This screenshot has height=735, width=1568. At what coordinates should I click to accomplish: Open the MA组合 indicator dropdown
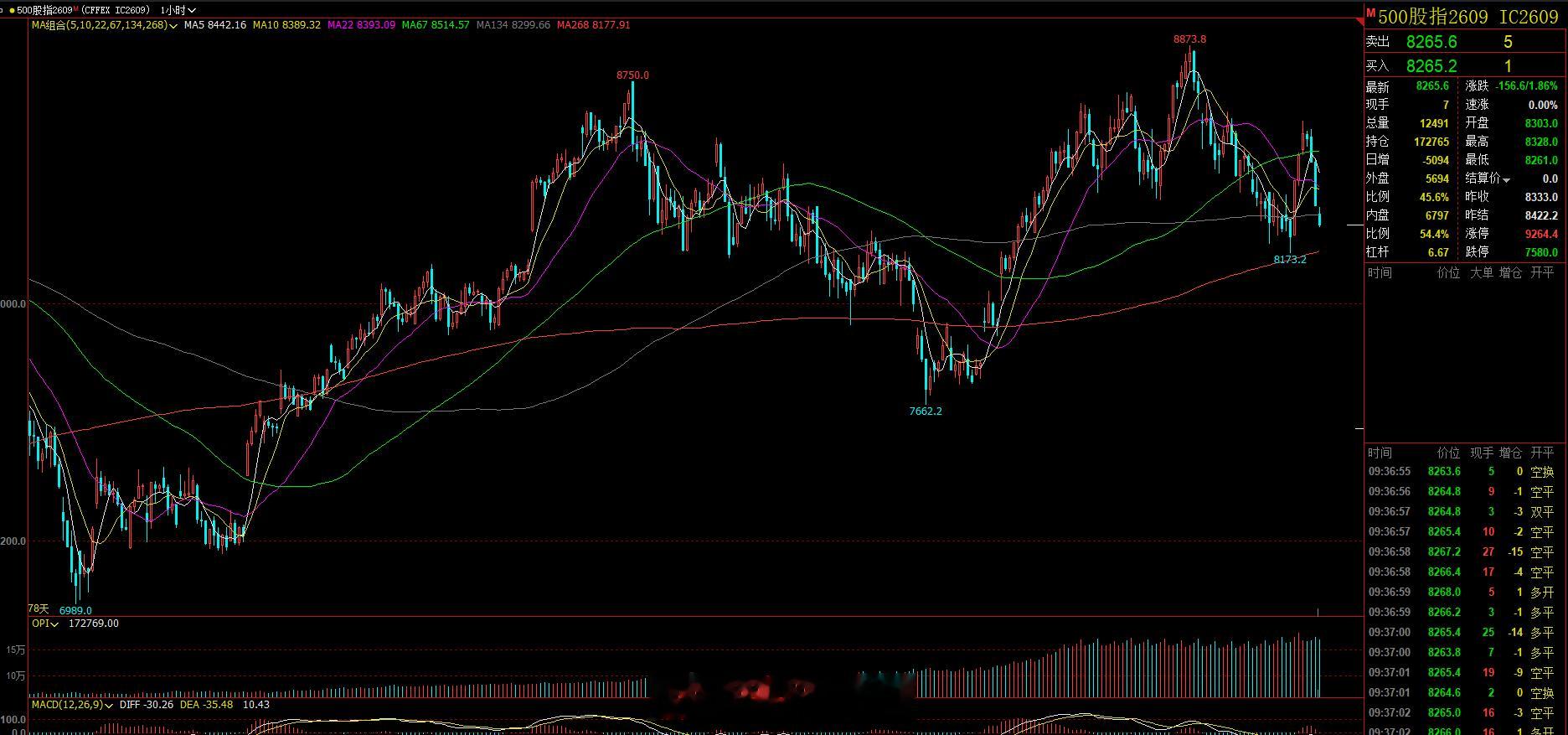tap(104, 25)
